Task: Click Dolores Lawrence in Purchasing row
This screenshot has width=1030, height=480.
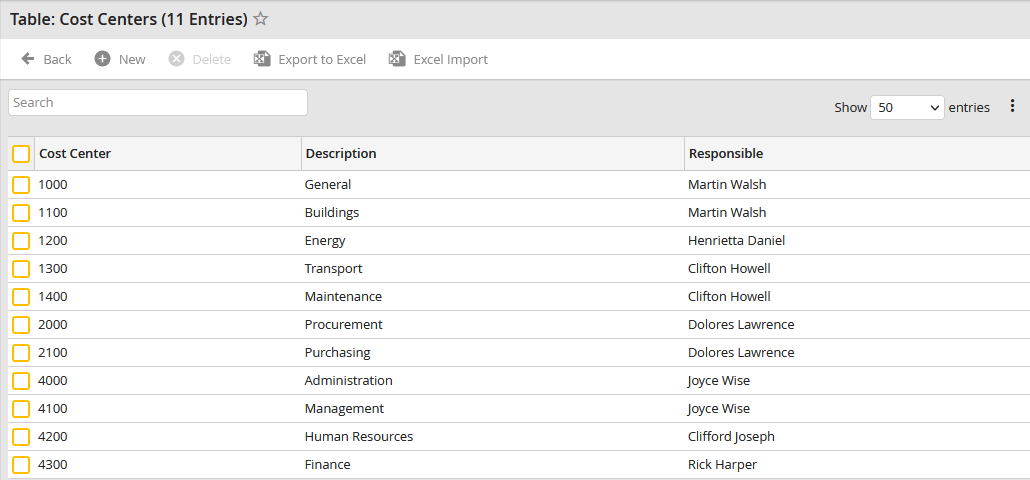Action: 741,353
